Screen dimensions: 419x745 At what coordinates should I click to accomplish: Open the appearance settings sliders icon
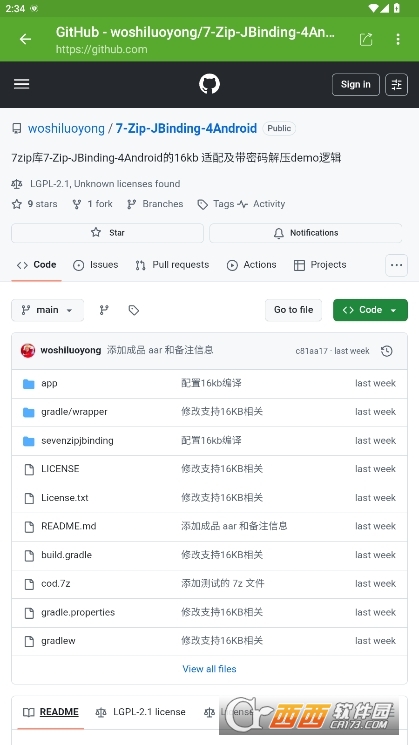point(396,85)
